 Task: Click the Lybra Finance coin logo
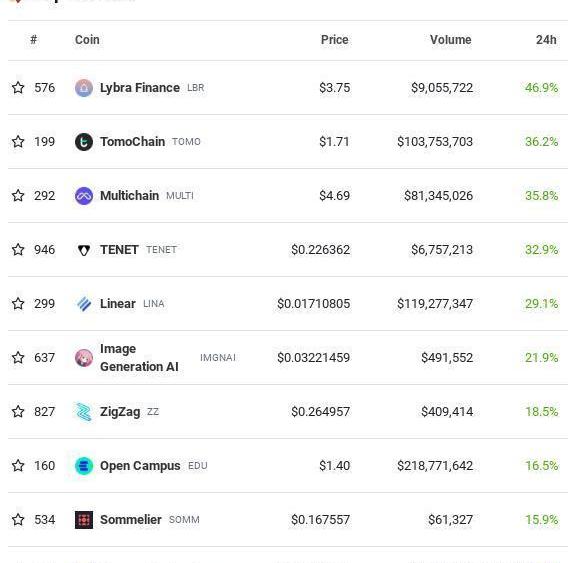point(84,88)
